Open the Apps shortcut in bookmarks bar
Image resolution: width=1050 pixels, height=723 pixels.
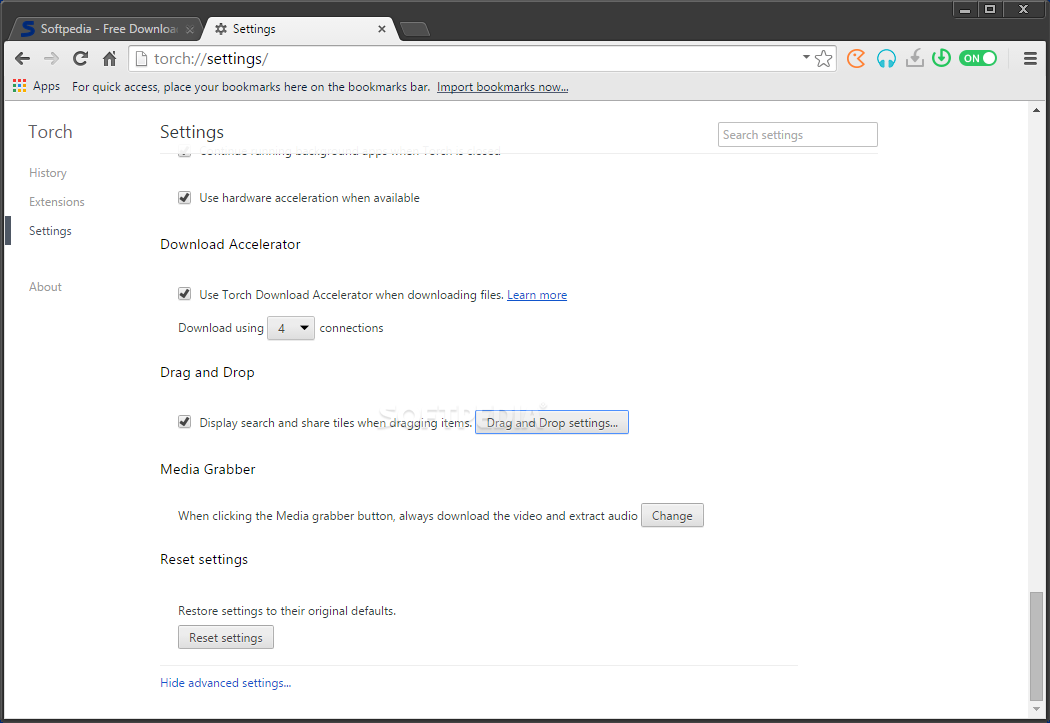pyautogui.click(x=37, y=86)
